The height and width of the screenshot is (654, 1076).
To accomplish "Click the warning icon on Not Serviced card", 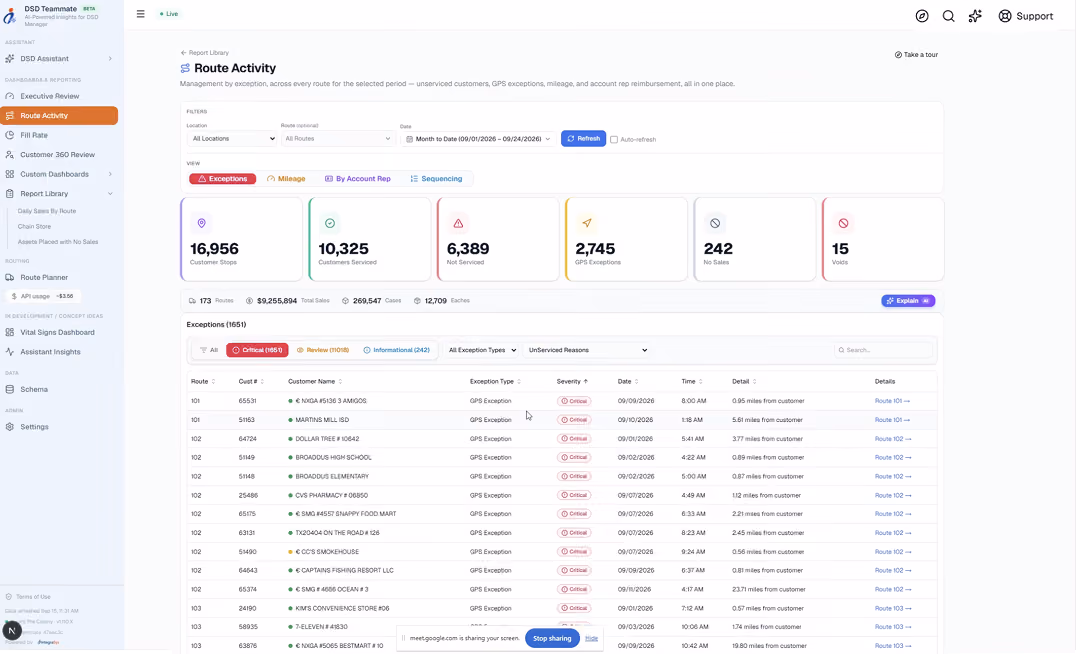I will [458, 223].
